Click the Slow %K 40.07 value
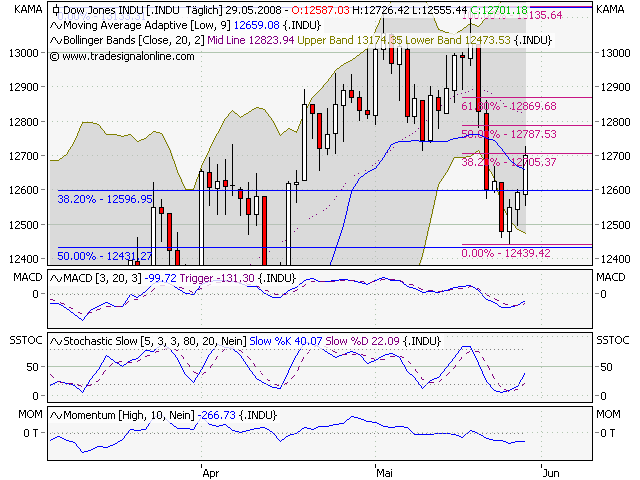Image resolution: width=640 pixels, height=480 pixels. [x=286, y=341]
